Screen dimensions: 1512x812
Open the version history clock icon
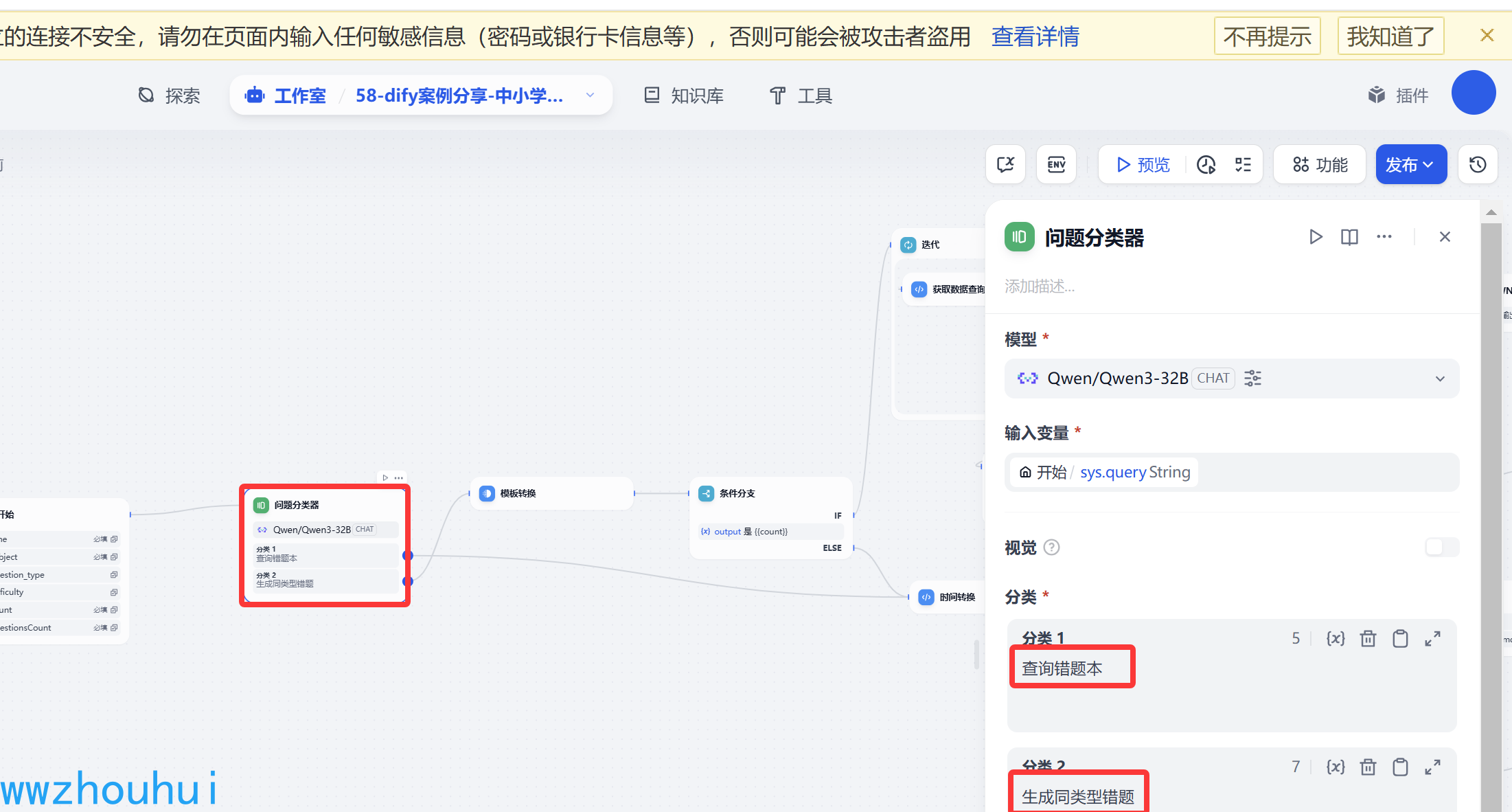tap(1478, 165)
